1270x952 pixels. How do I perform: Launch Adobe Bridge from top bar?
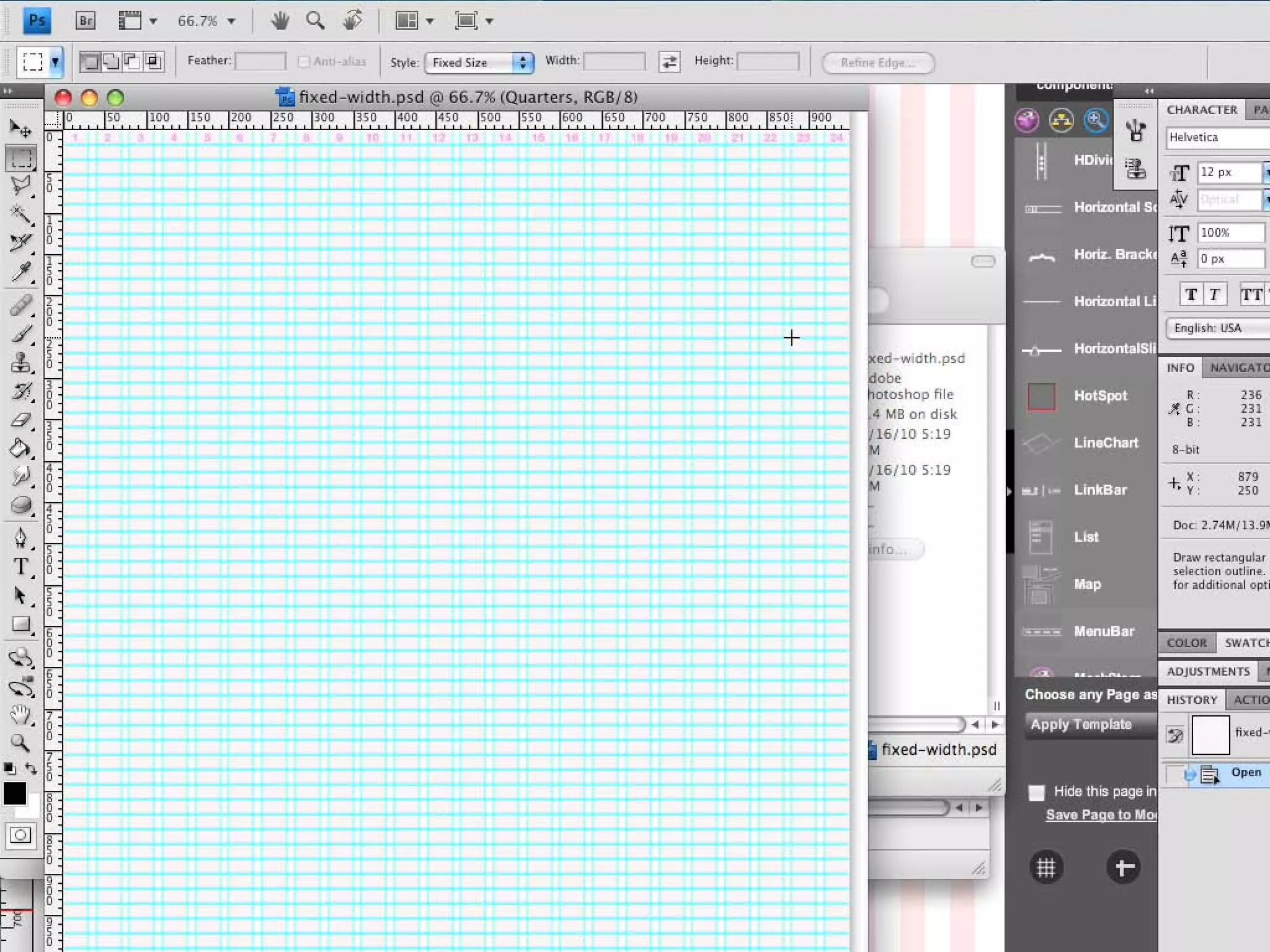pyautogui.click(x=86, y=21)
